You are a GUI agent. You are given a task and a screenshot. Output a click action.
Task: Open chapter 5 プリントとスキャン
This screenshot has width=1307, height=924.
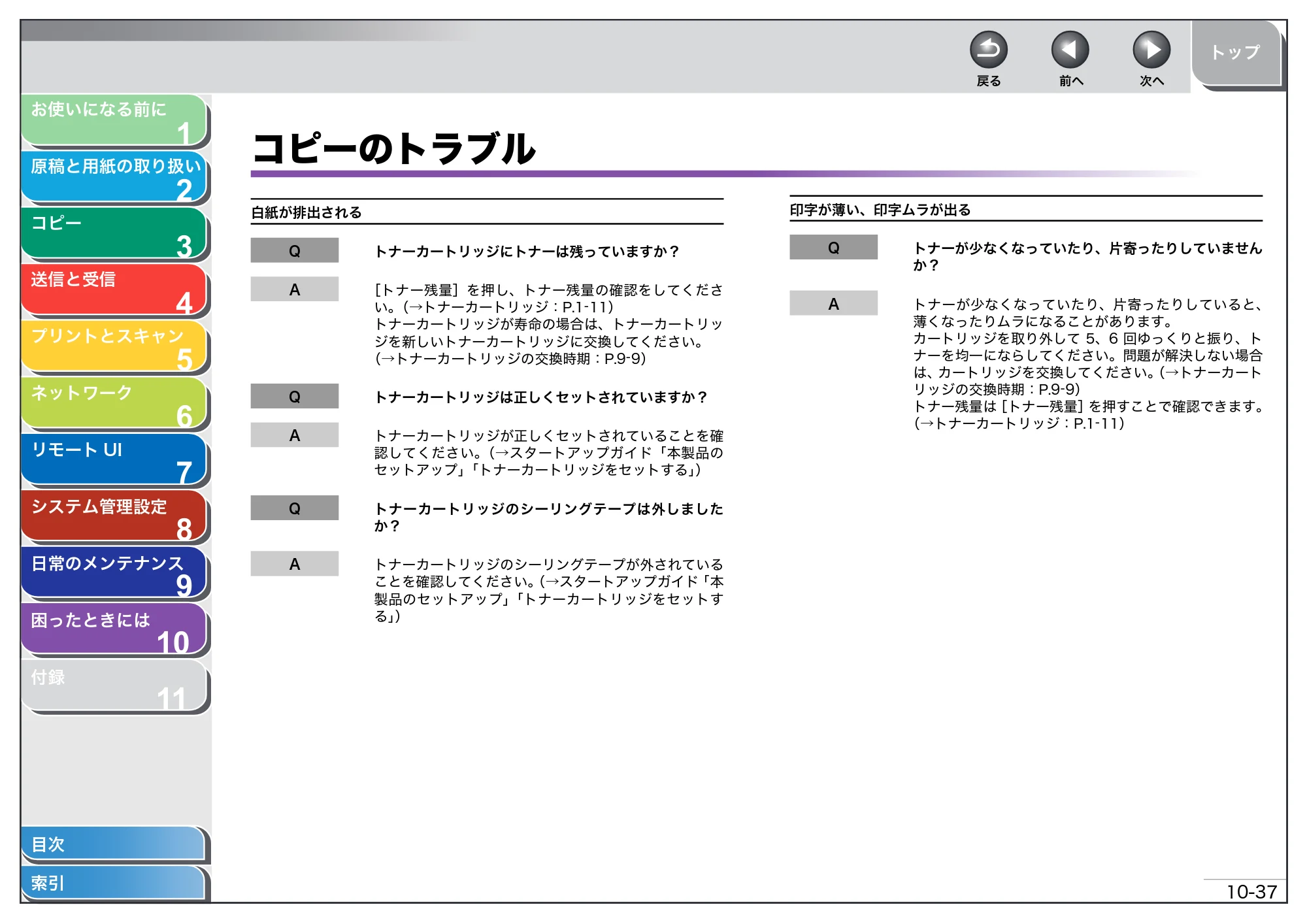114,346
